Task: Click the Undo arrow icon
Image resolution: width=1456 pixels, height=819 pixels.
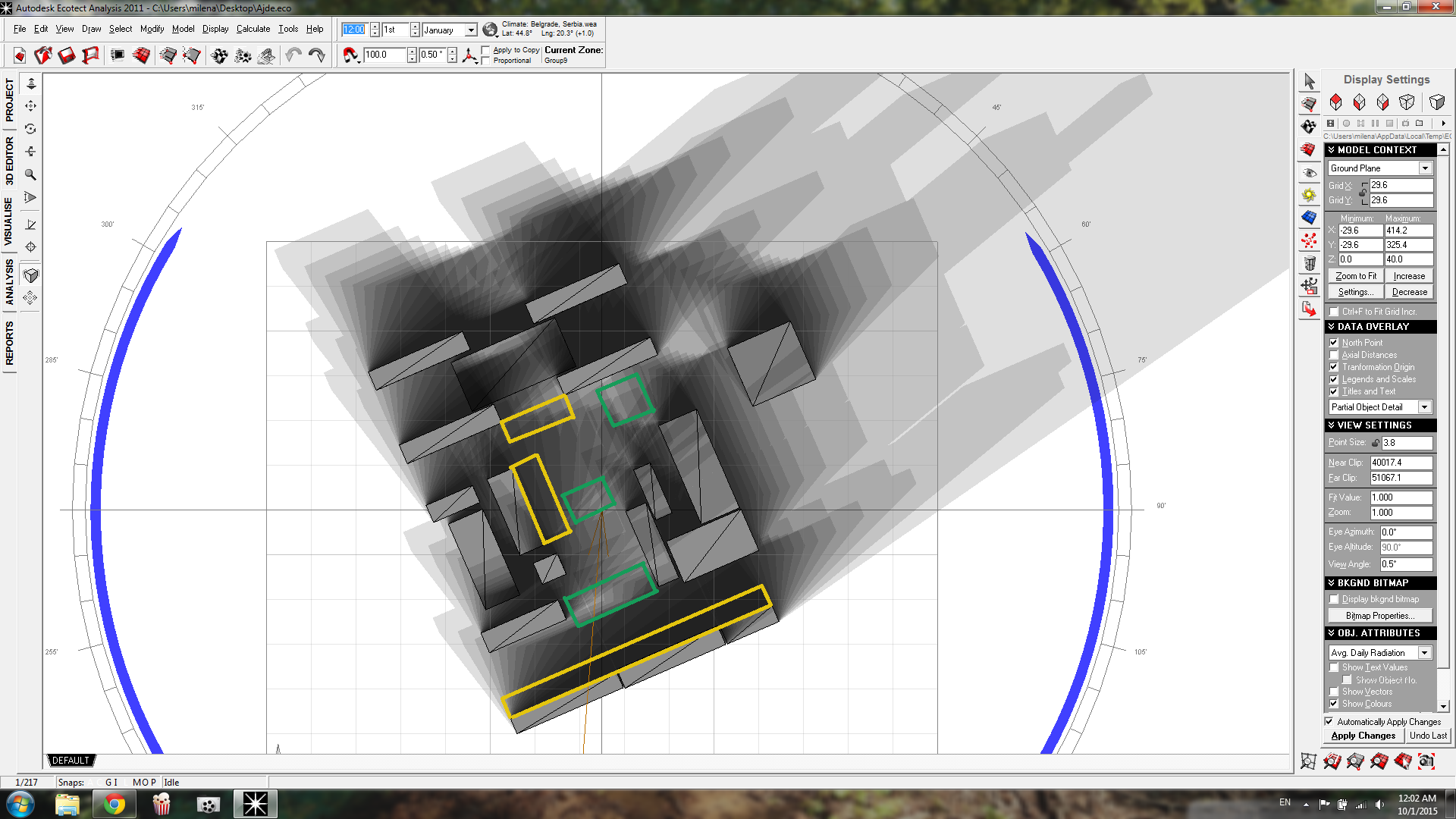Action: [293, 55]
